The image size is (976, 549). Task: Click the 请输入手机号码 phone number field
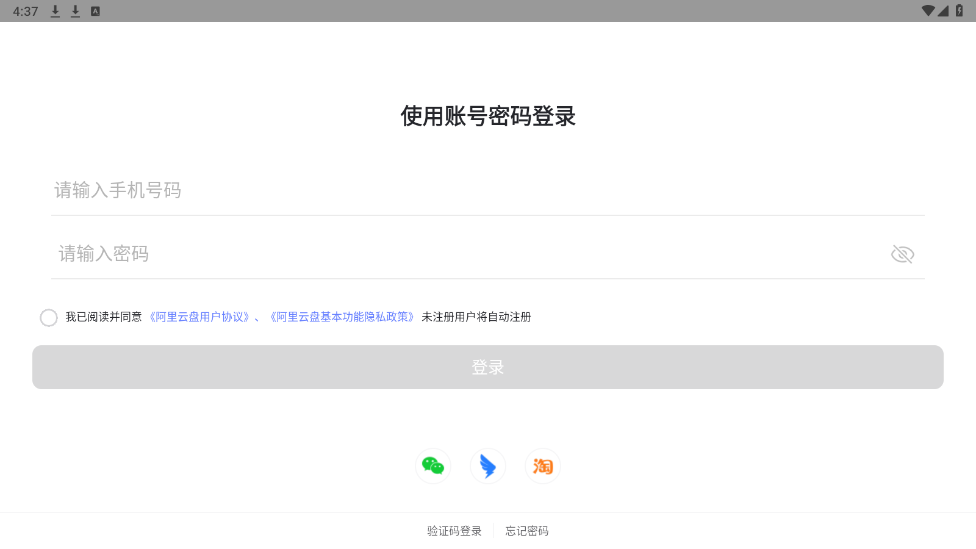(x=487, y=190)
